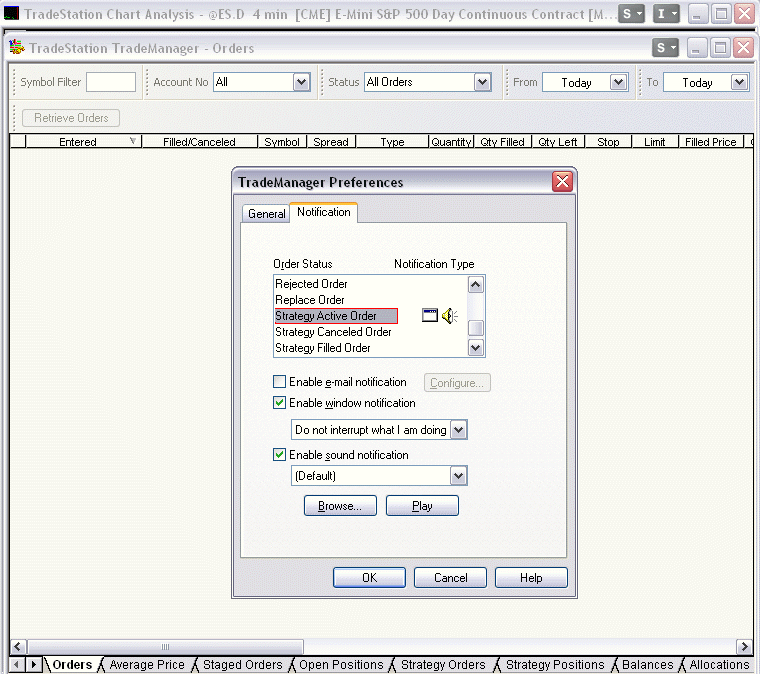This screenshot has width=760, height=674.
Task: Click the Order Status list scroll down arrow
Action: (x=476, y=348)
